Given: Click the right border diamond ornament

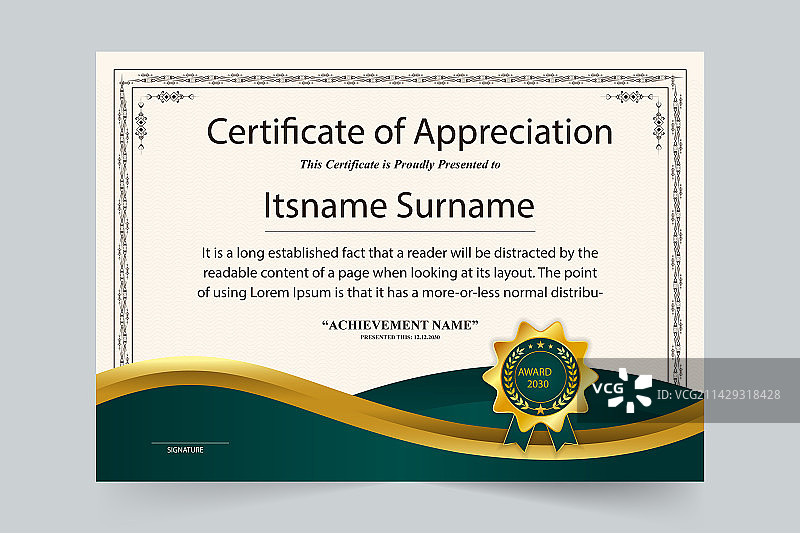Looking at the screenshot, I should pos(658,128).
